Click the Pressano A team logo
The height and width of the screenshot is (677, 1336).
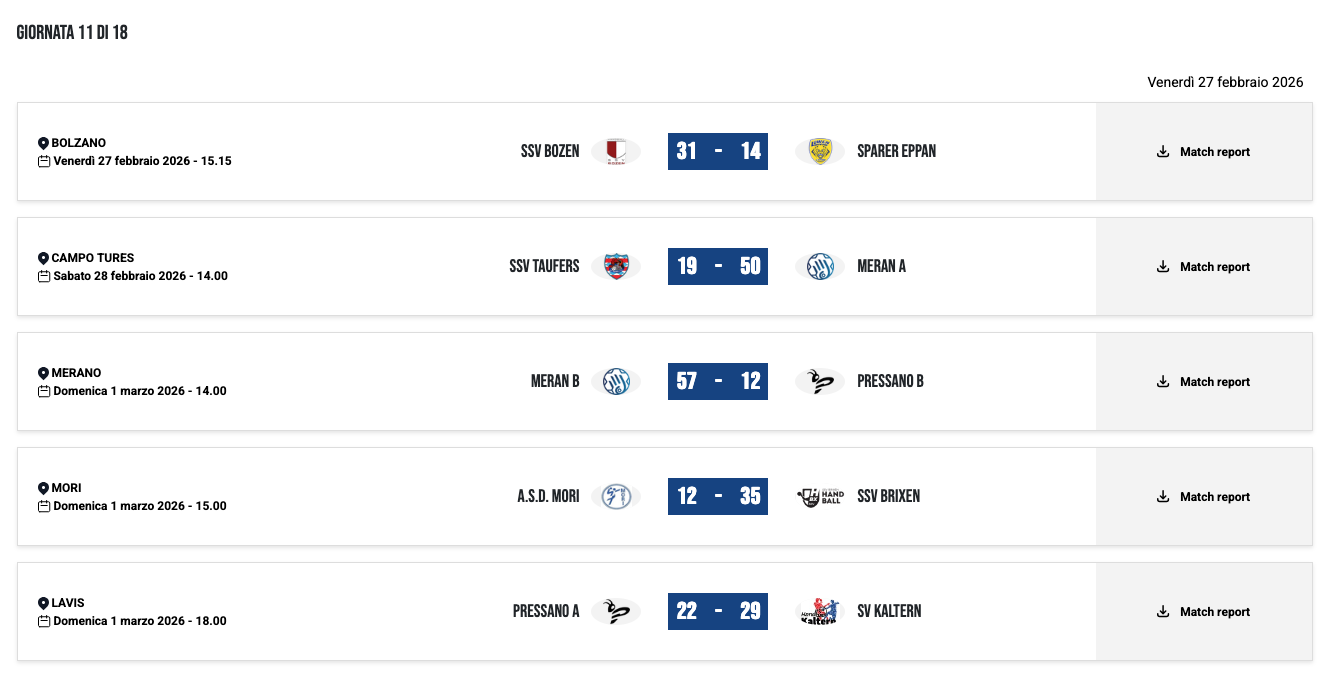[616, 612]
